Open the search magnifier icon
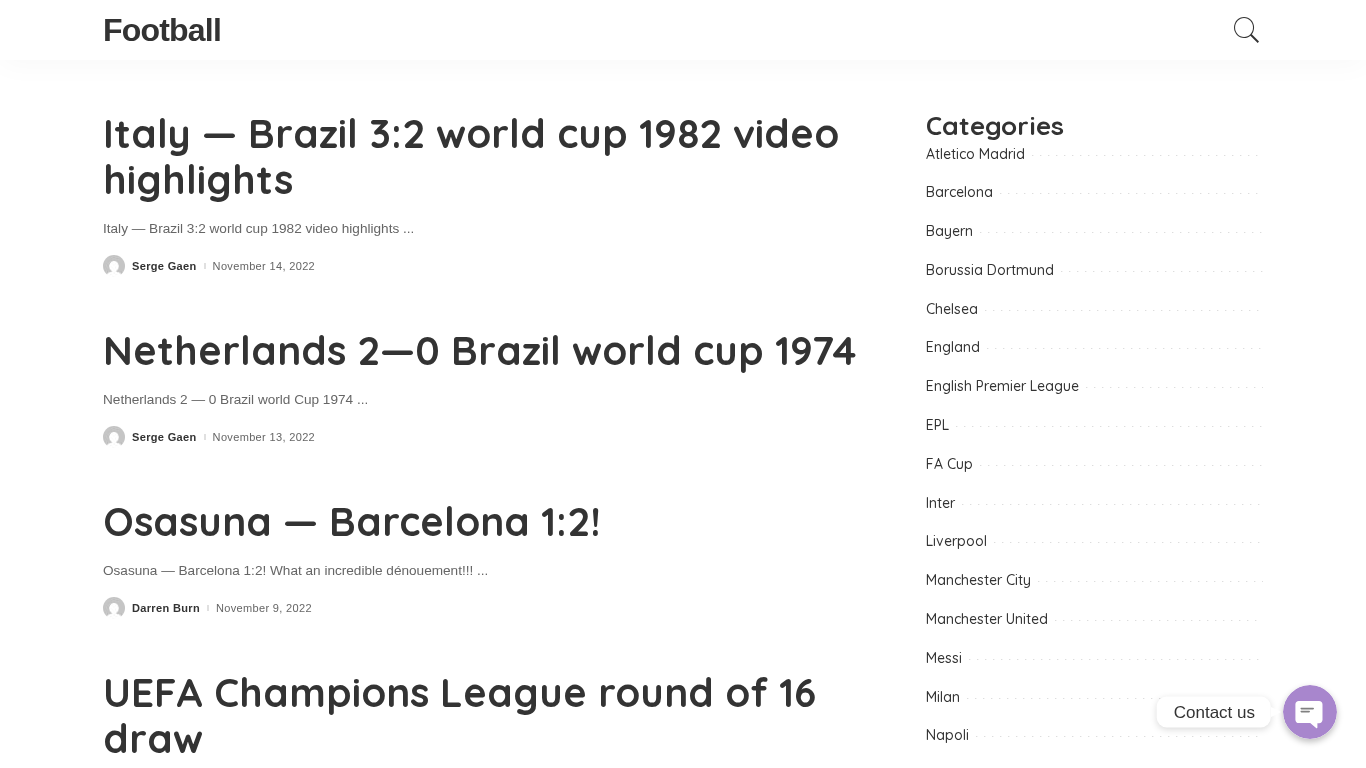Screen dimensions: 1366x768 (1246, 30)
